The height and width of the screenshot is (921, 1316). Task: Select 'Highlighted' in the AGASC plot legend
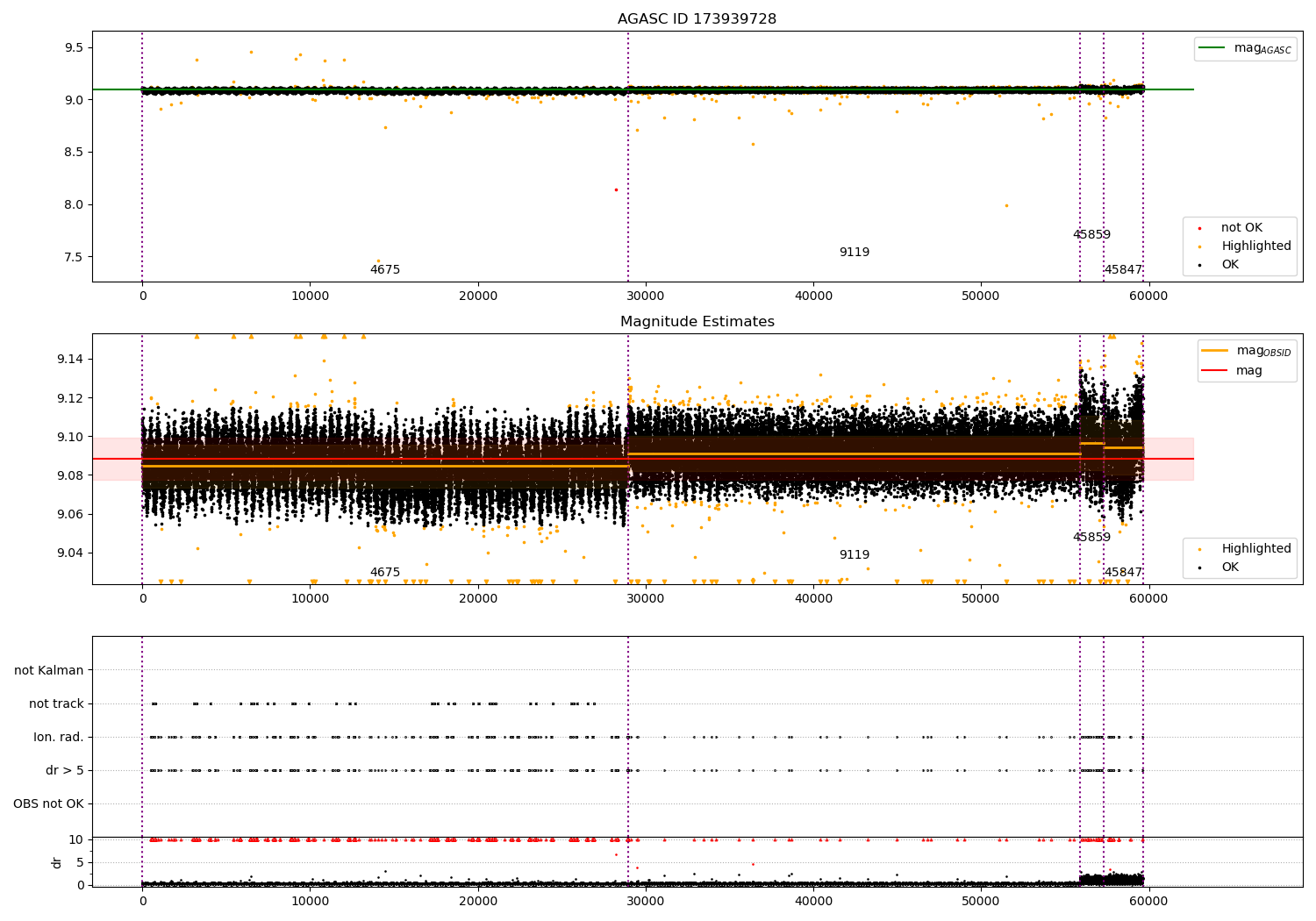[1255, 246]
